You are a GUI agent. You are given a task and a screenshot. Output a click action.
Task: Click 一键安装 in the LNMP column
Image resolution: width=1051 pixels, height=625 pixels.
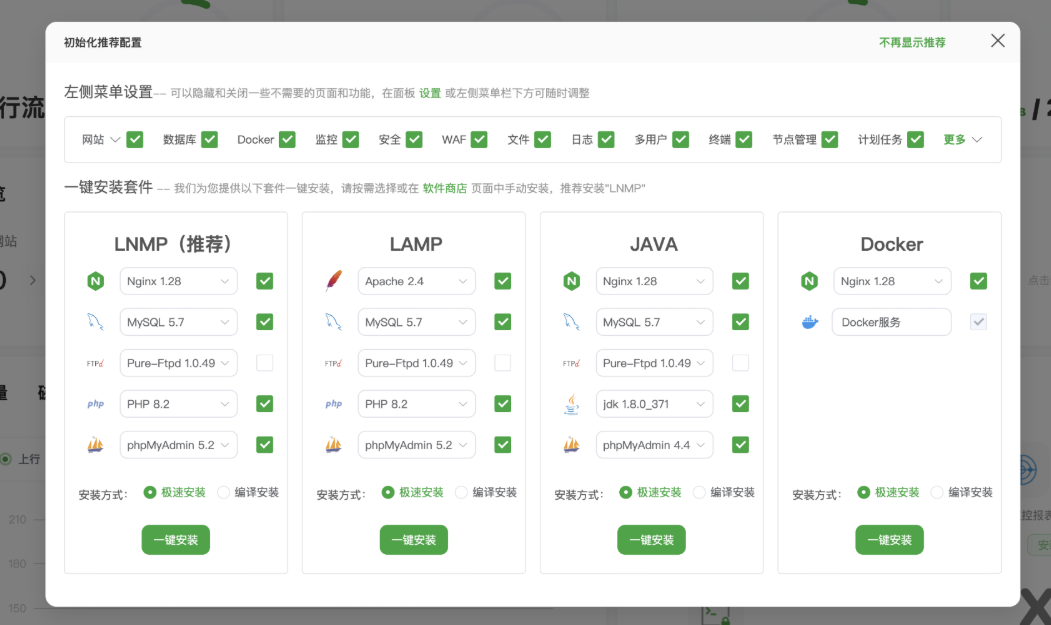point(175,538)
